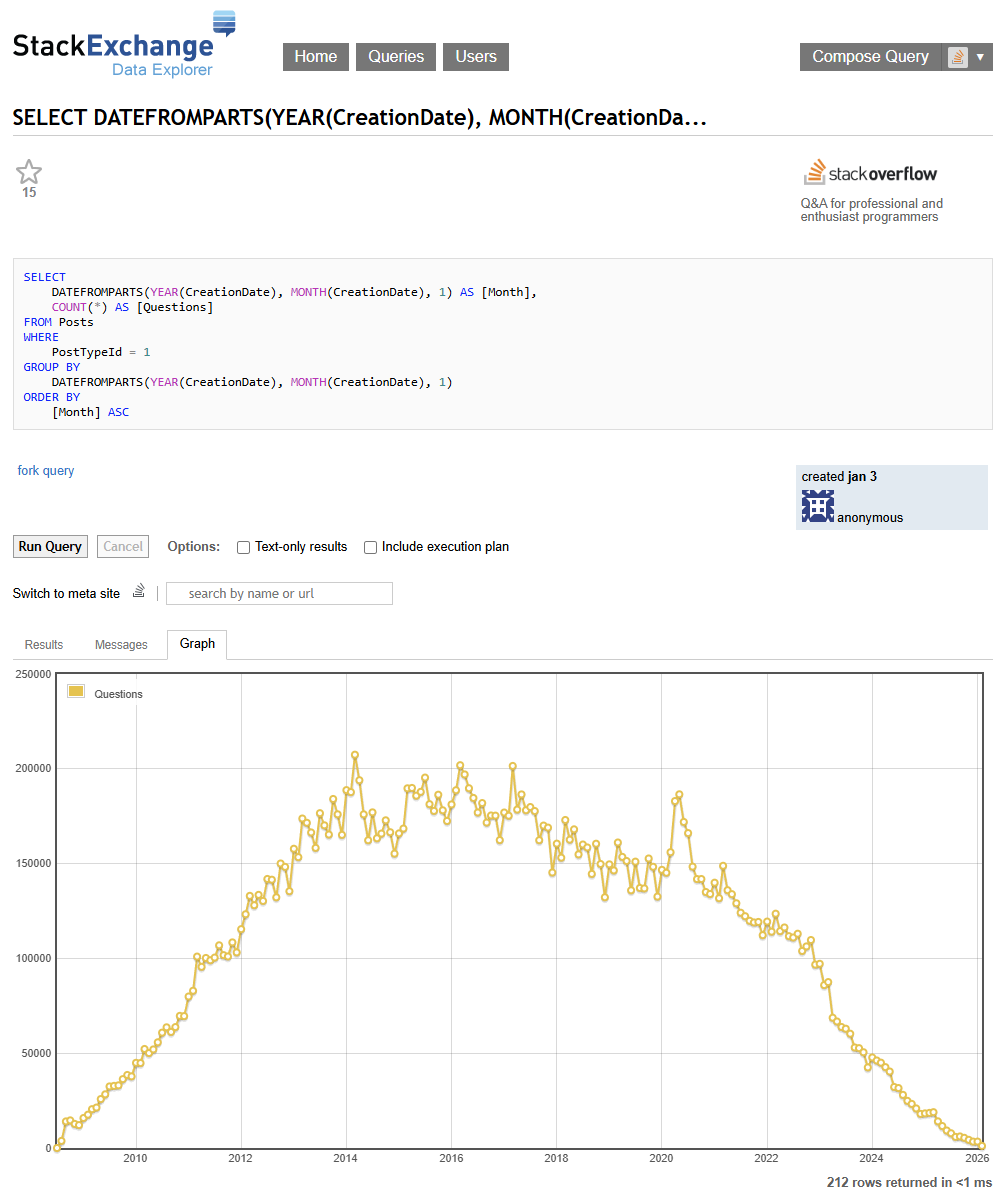Click the 100000 y-axis label
This screenshot has width=1006, height=1202.
[x=32, y=958]
